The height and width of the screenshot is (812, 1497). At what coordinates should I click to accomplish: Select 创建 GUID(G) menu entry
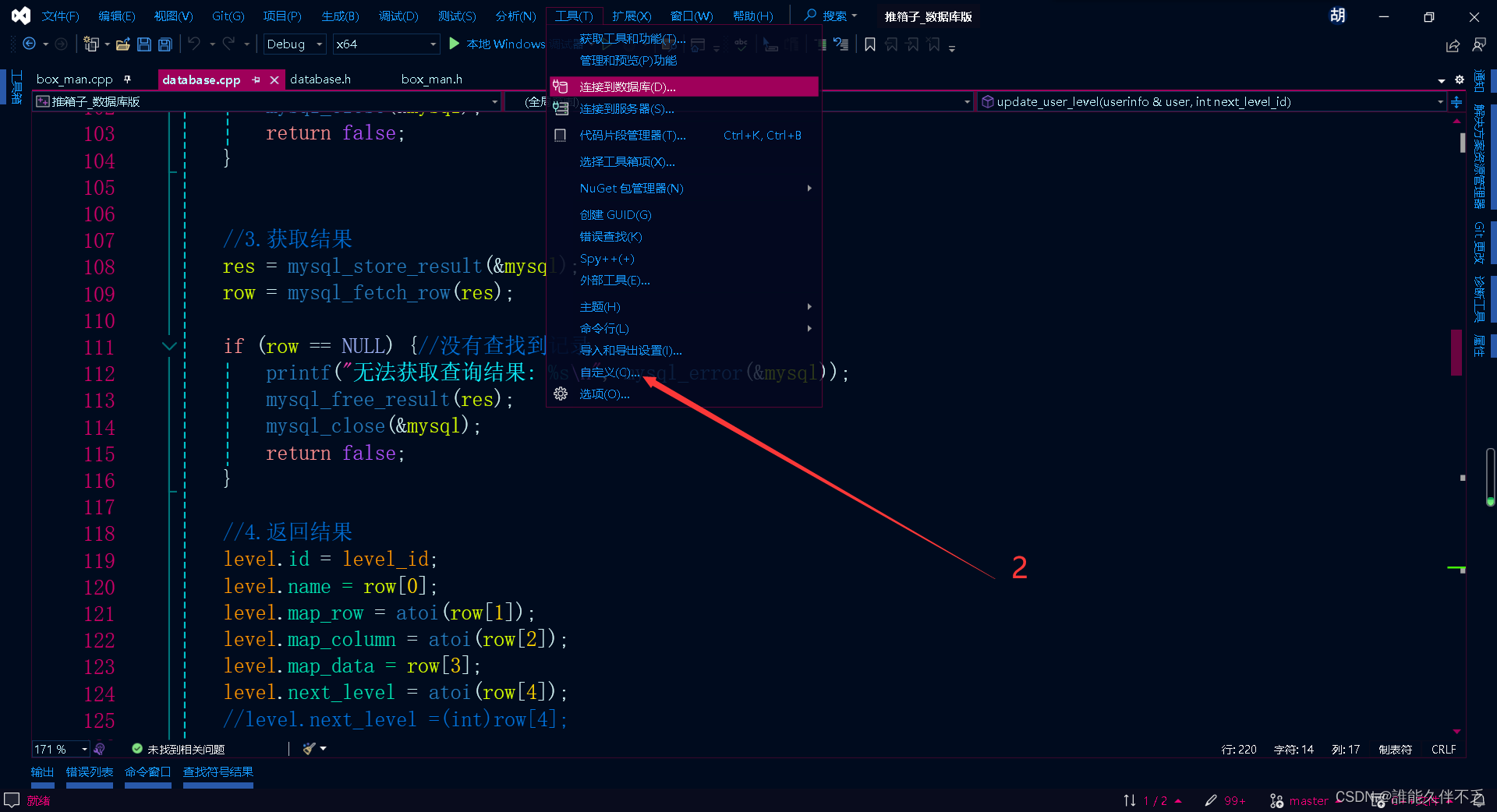point(685,215)
